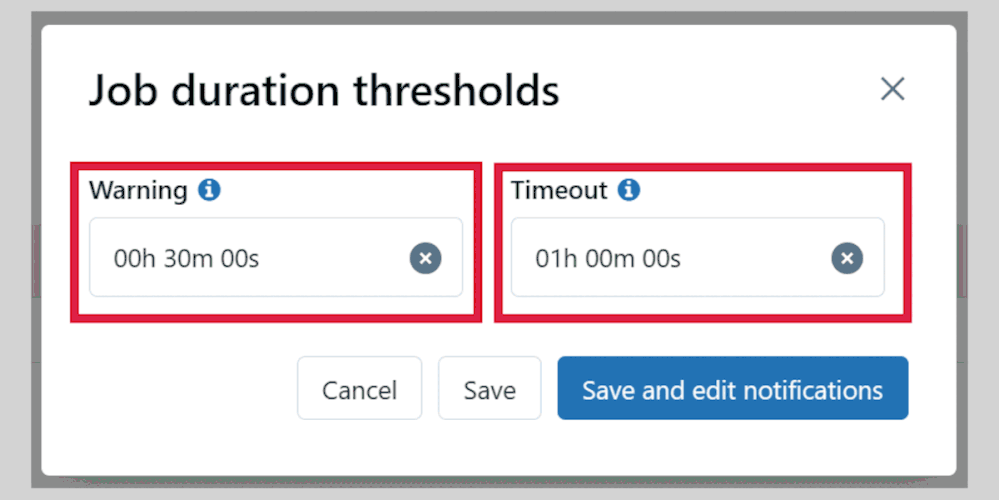Image resolution: width=999 pixels, height=500 pixels.
Task: Click the Job duration thresholds heading
Action: coord(324,91)
